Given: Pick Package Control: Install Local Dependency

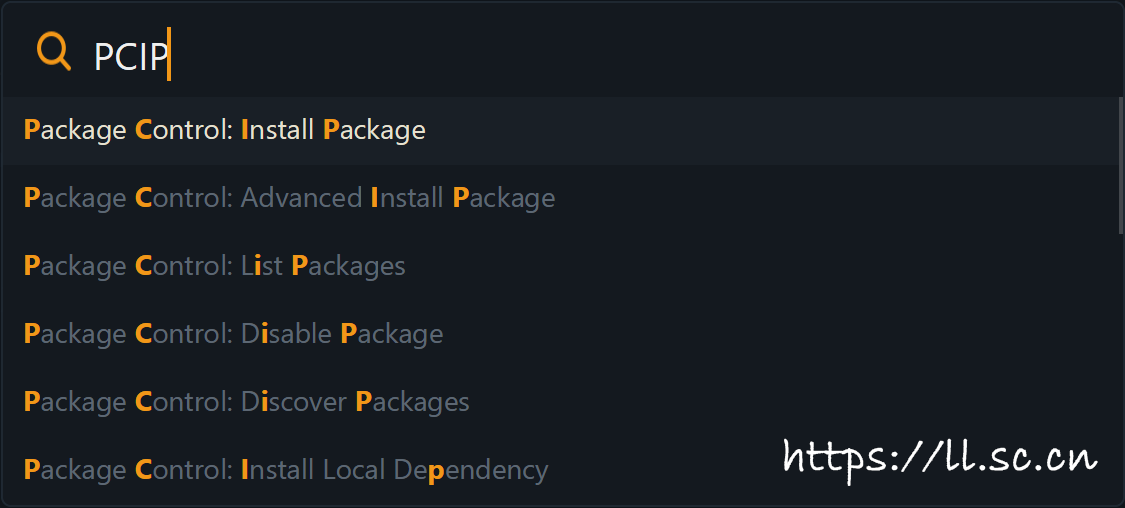Looking at the screenshot, I should [x=285, y=470].
